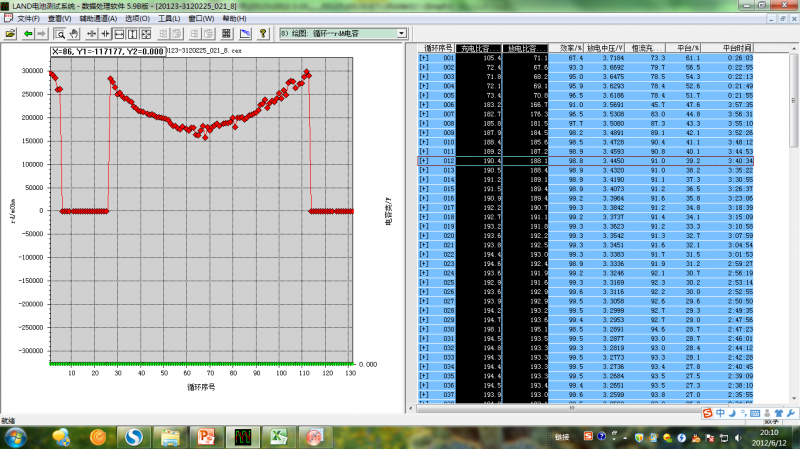Screen dimensions: 800x449
Task: Click the grey forward arrow button
Action: click(41, 34)
